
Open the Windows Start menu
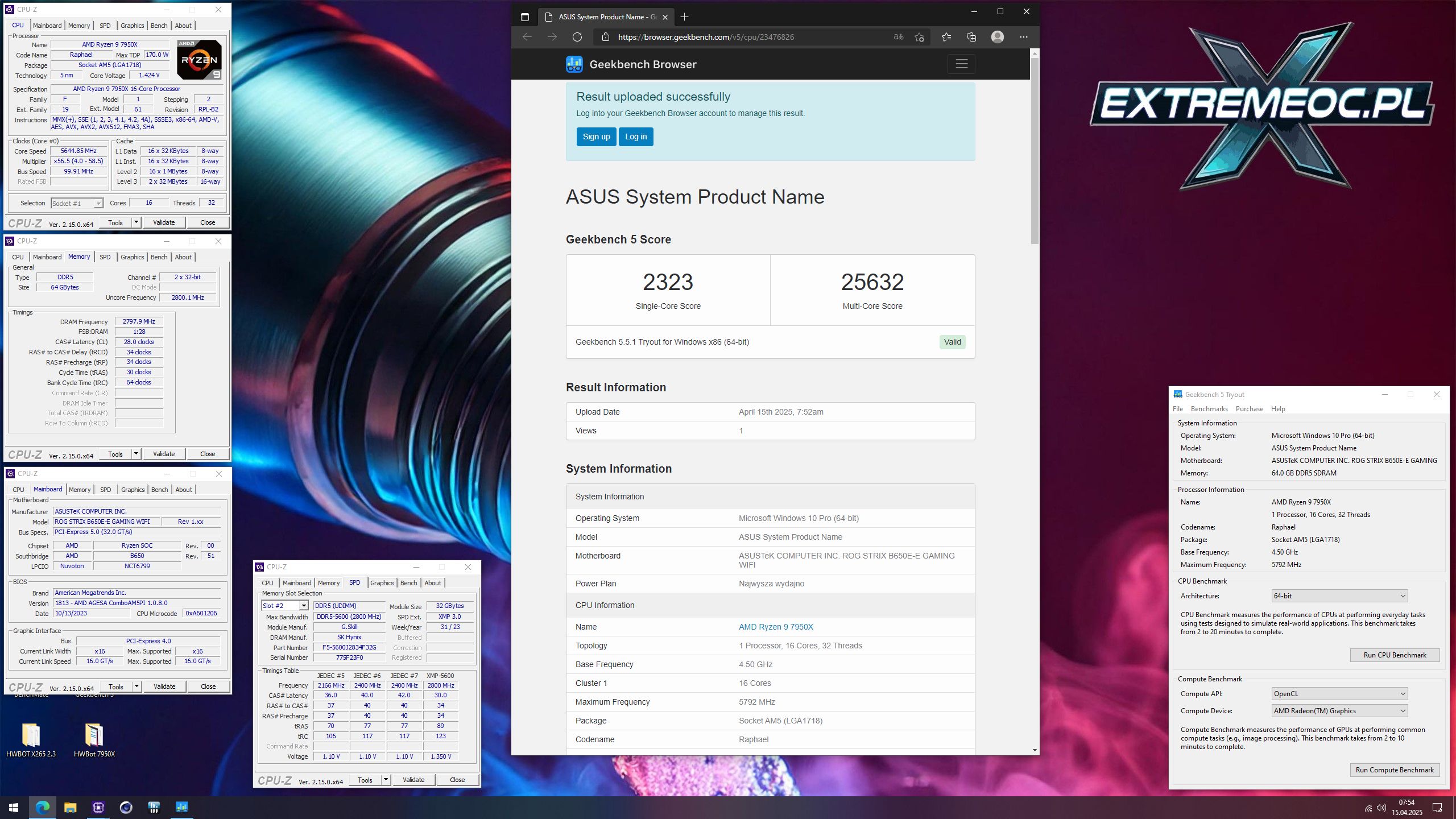[14, 807]
